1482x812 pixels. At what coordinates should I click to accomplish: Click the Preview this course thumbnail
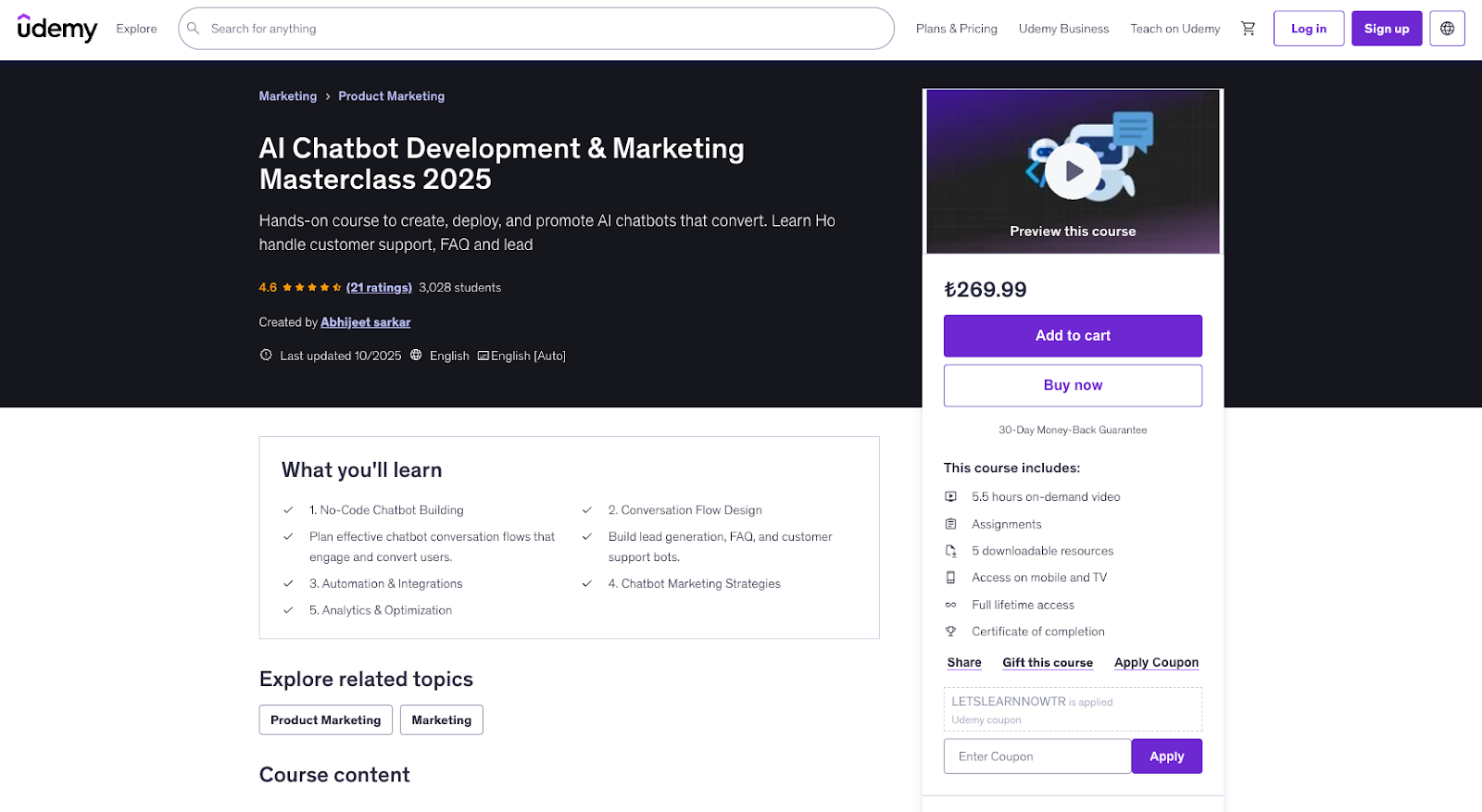(1073, 171)
